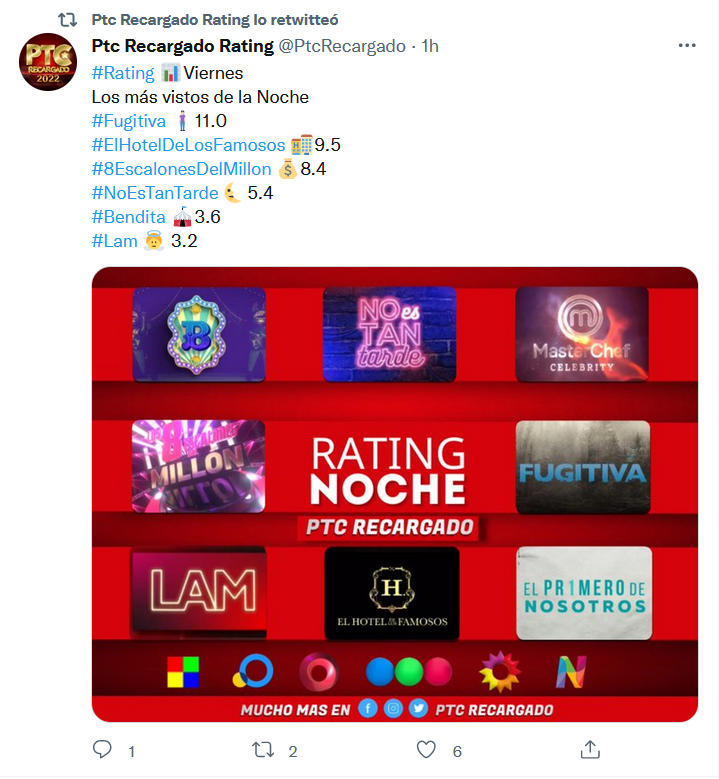Click 'Ptc Recargado Rating lo retwitteó' text

click(215, 20)
